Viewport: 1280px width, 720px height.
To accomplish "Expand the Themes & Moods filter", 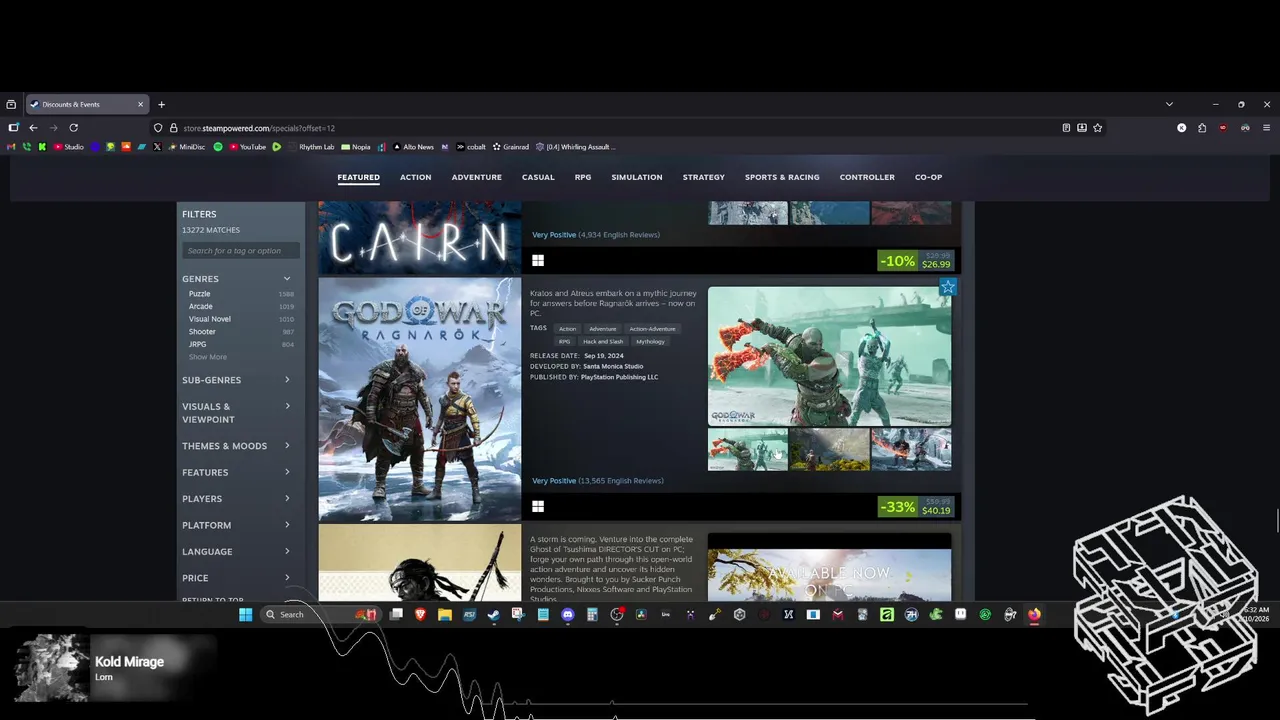I will pos(238,446).
